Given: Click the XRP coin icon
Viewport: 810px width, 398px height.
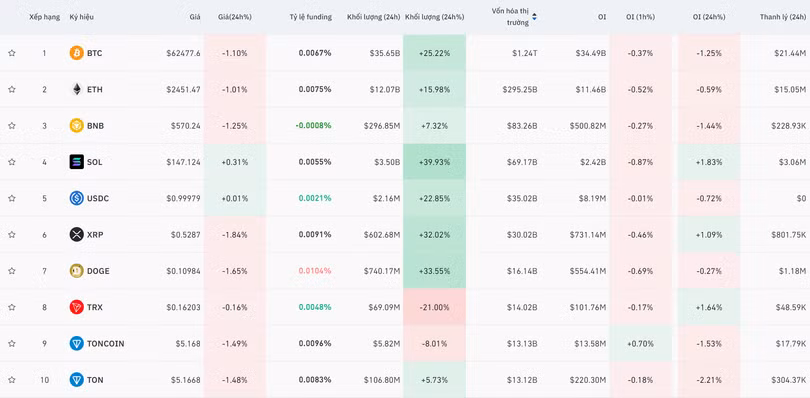Looking at the screenshot, I should click(x=76, y=235).
